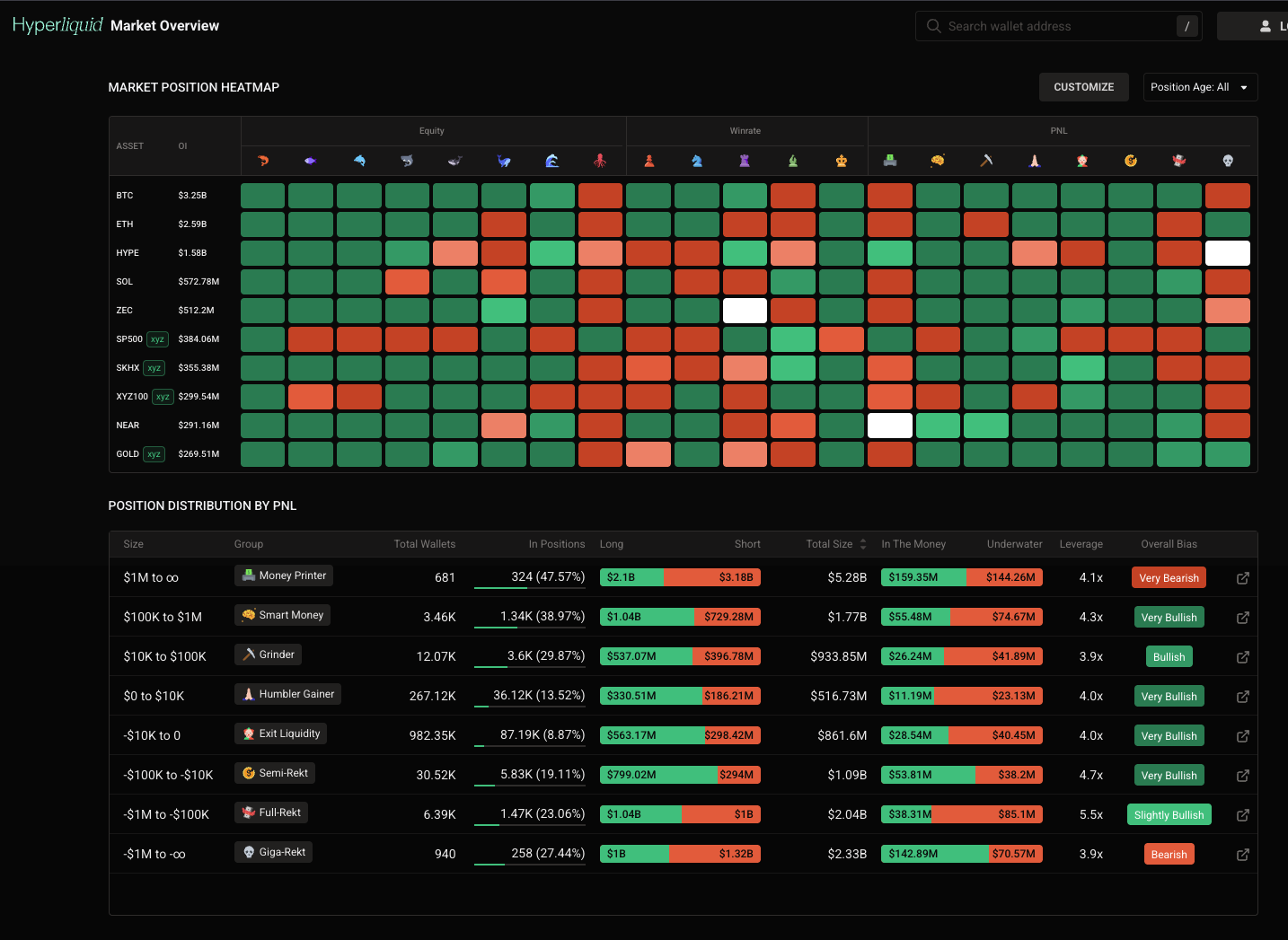The width and height of the screenshot is (1288, 940).
Task: Select the shark equity tier icon
Action: [x=407, y=161]
